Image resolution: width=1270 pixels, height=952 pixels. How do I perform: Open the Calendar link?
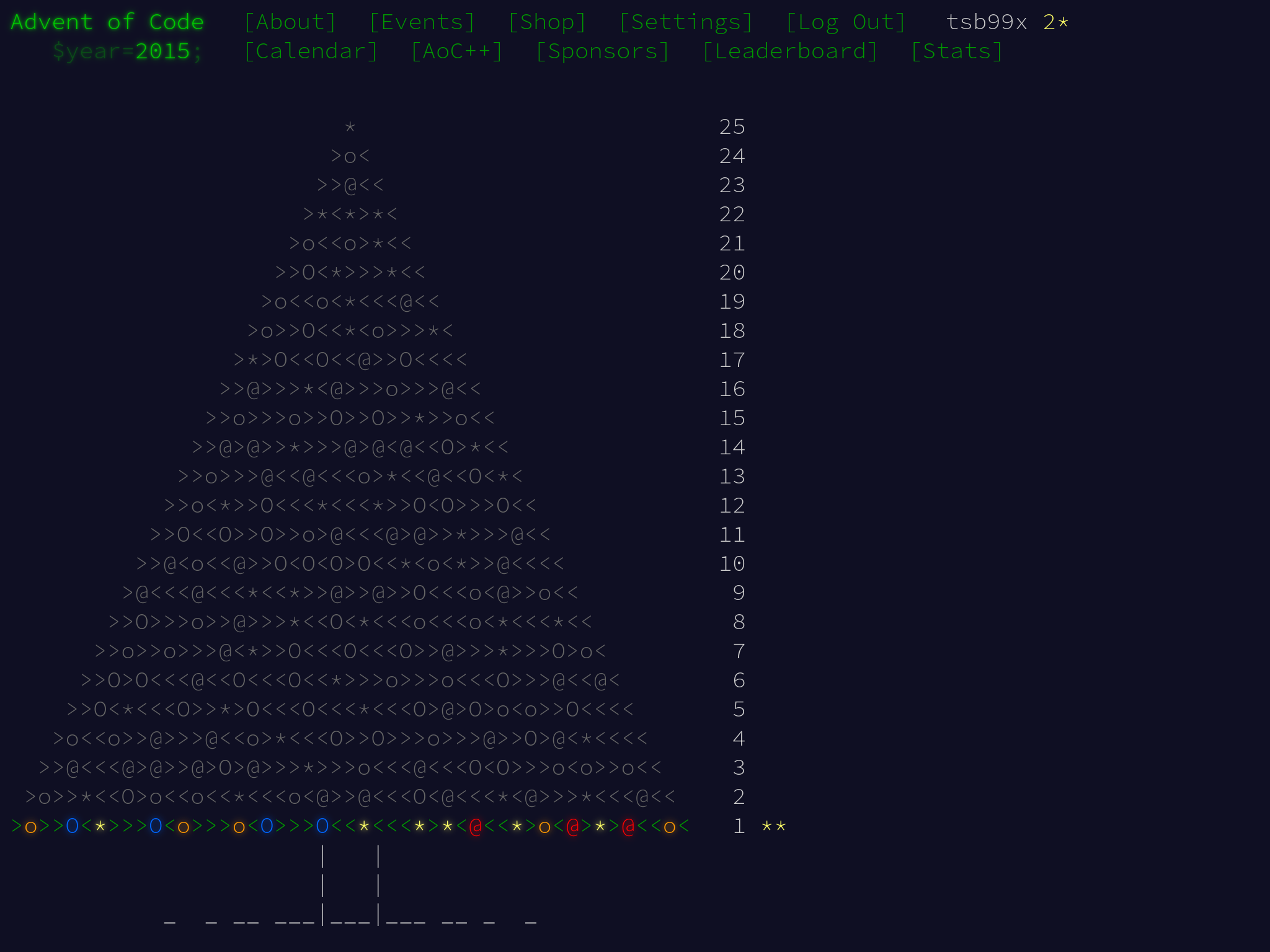pyautogui.click(x=311, y=51)
